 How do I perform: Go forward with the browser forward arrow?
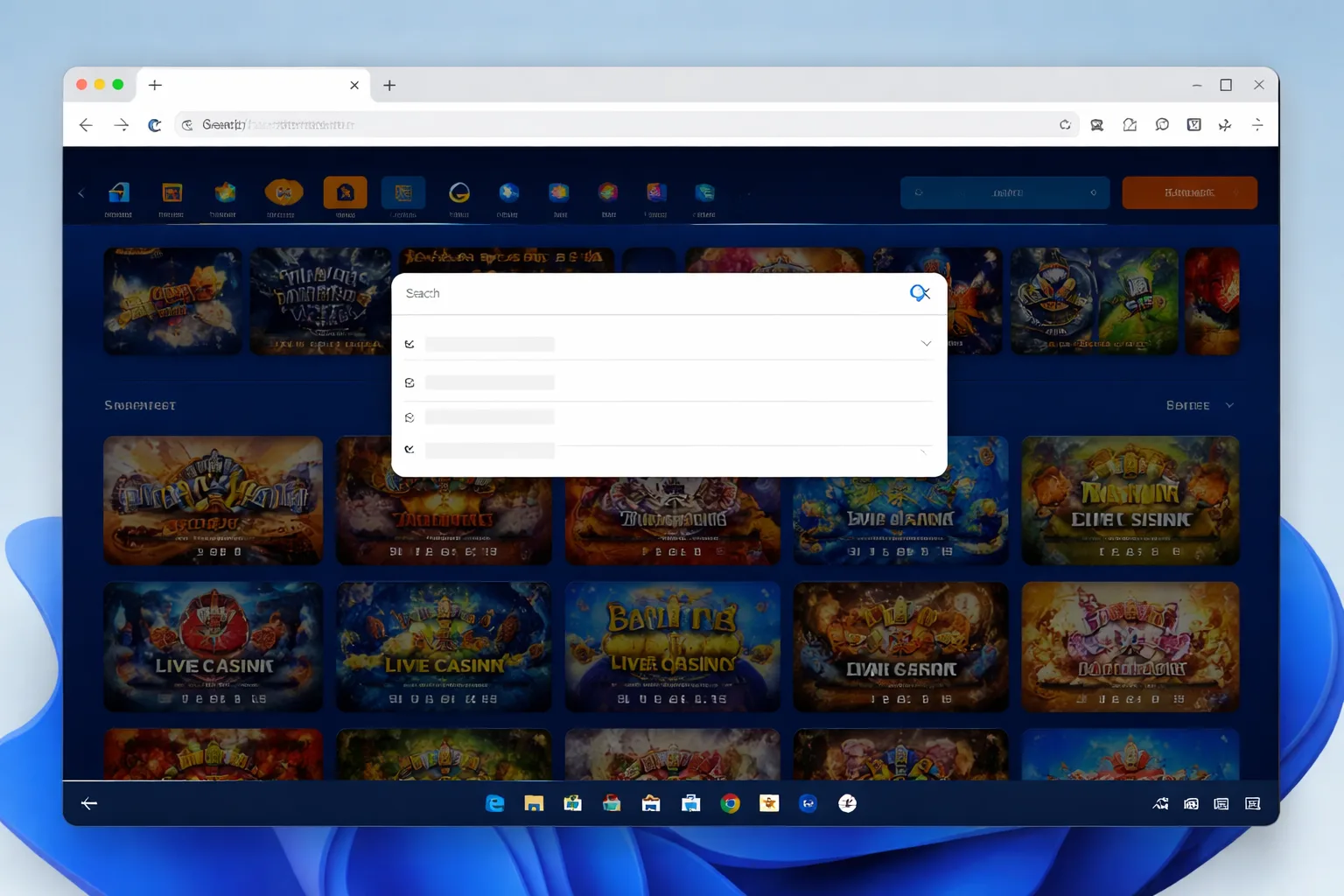click(122, 125)
